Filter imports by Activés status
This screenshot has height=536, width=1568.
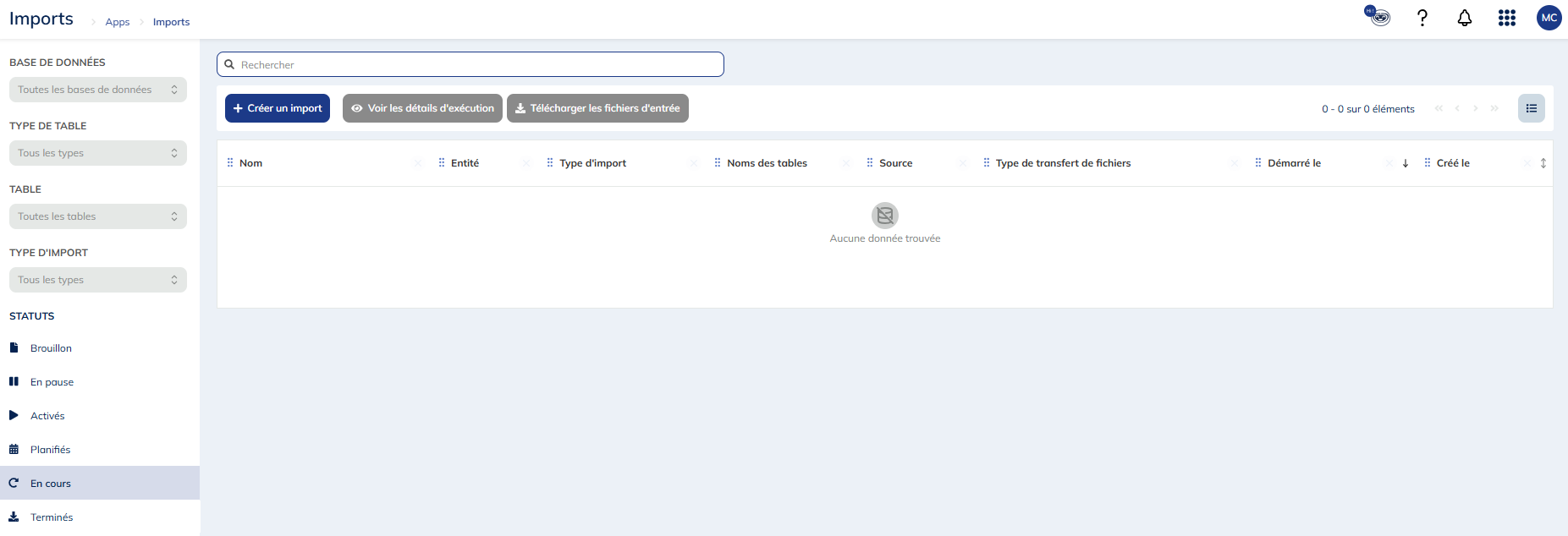(x=47, y=416)
